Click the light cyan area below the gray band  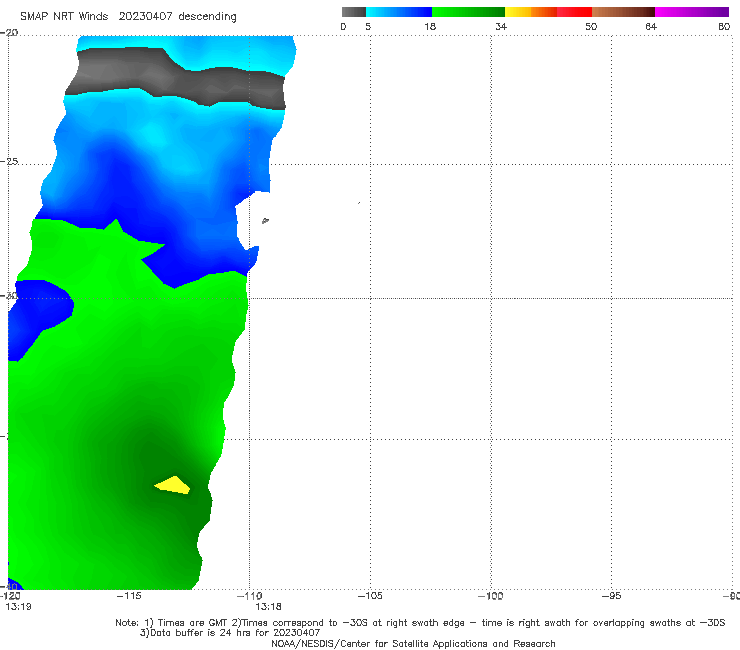156,135
